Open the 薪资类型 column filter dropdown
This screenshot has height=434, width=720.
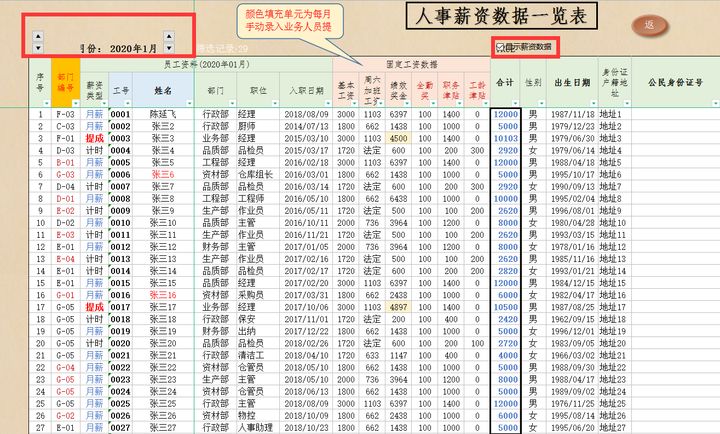(x=104, y=103)
